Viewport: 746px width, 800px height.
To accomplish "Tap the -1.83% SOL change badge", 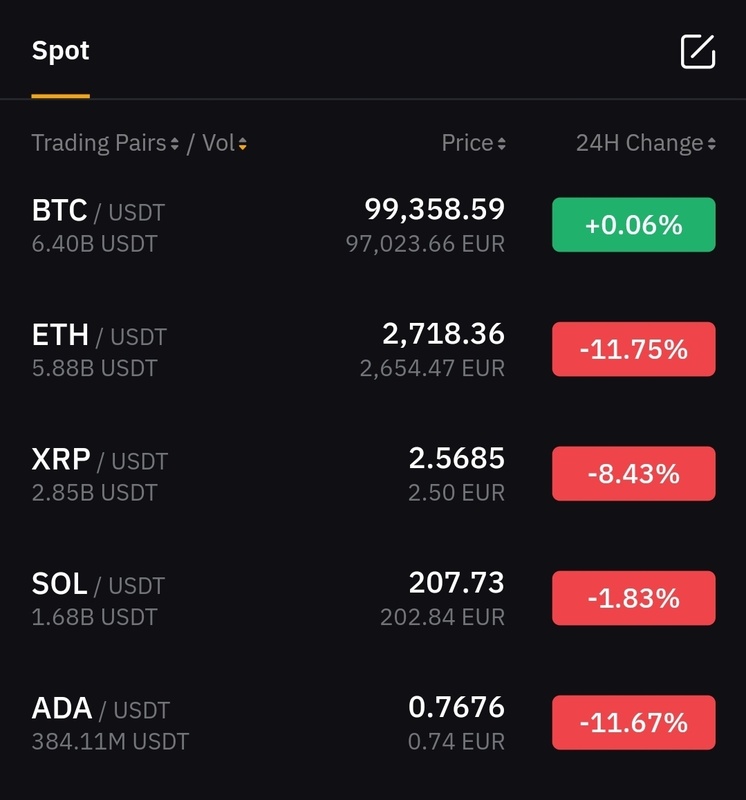I will pos(633,598).
